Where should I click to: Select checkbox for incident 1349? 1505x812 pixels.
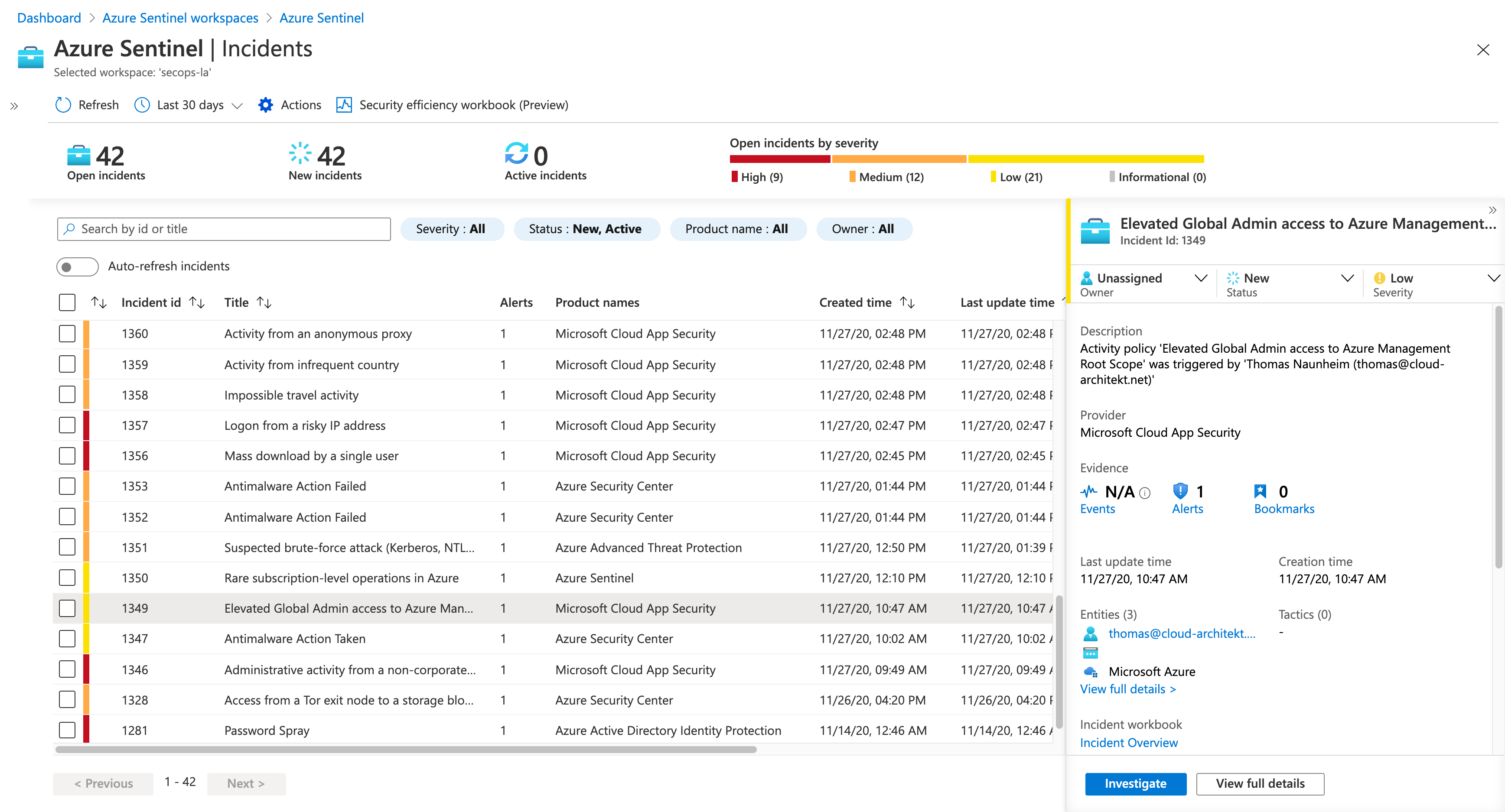point(67,608)
